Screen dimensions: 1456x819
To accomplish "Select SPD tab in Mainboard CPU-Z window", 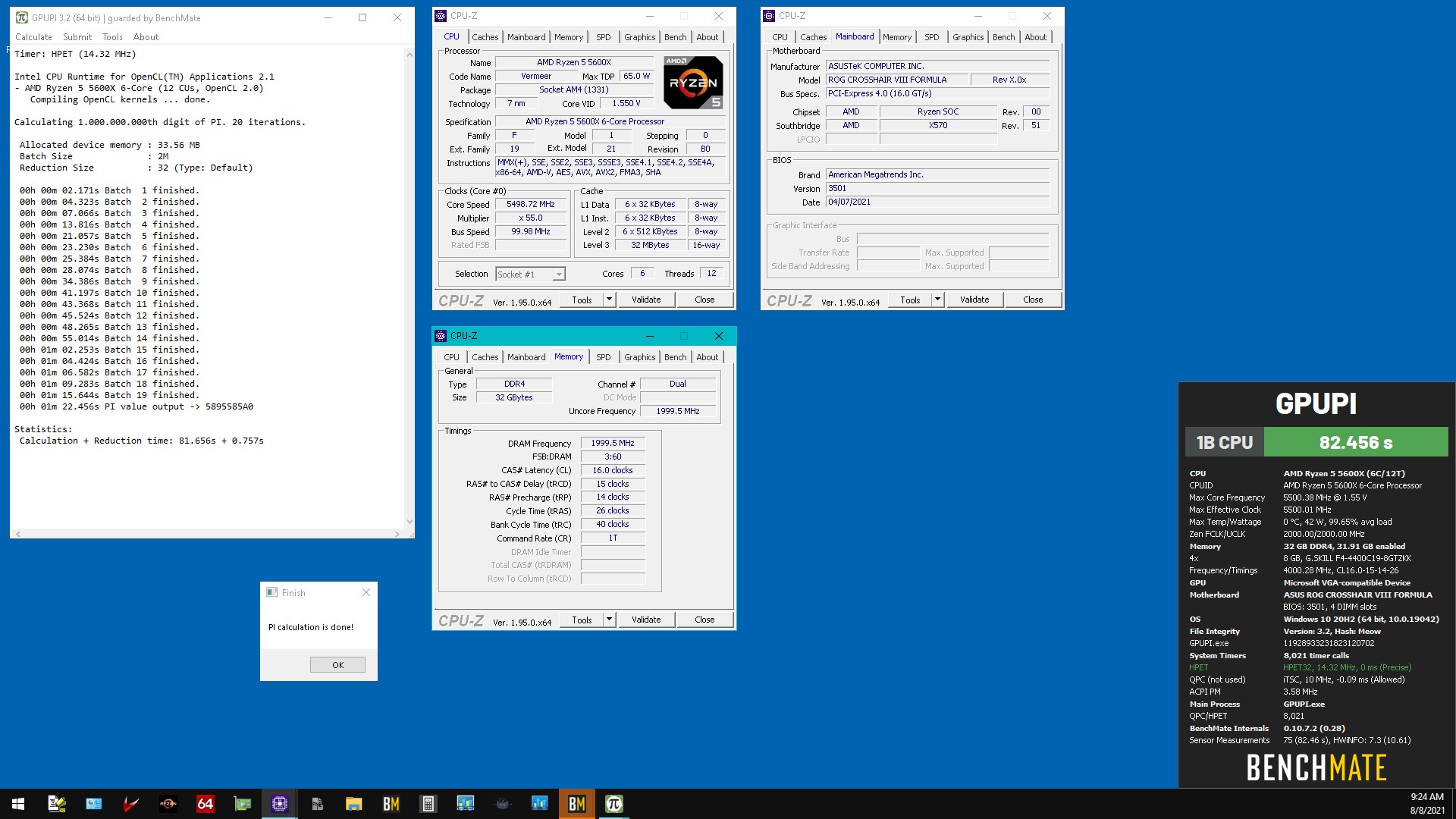I will tap(932, 37).
